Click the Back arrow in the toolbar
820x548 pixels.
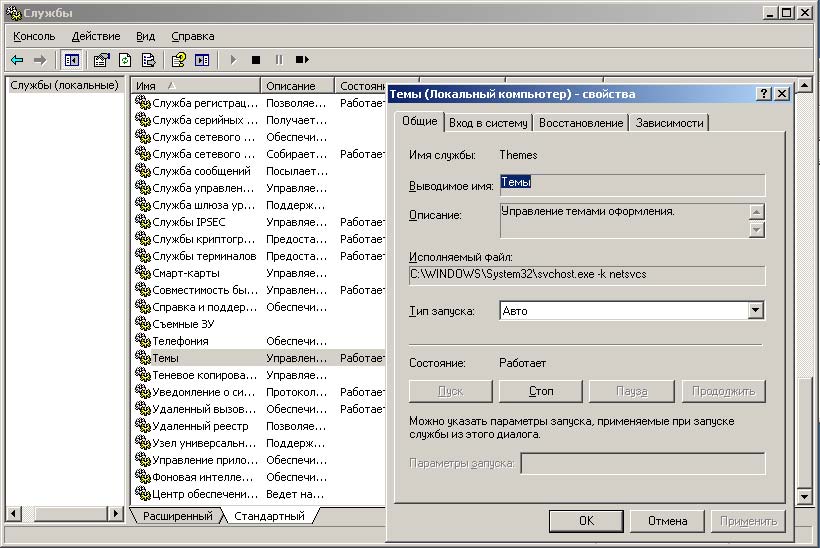[x=17, y=60]
